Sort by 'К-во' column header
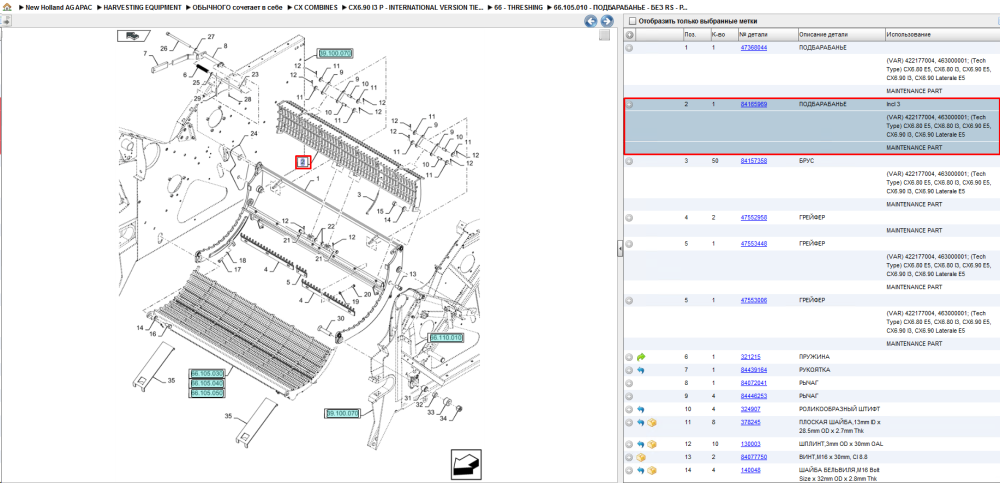 click(x=723, y=34)
